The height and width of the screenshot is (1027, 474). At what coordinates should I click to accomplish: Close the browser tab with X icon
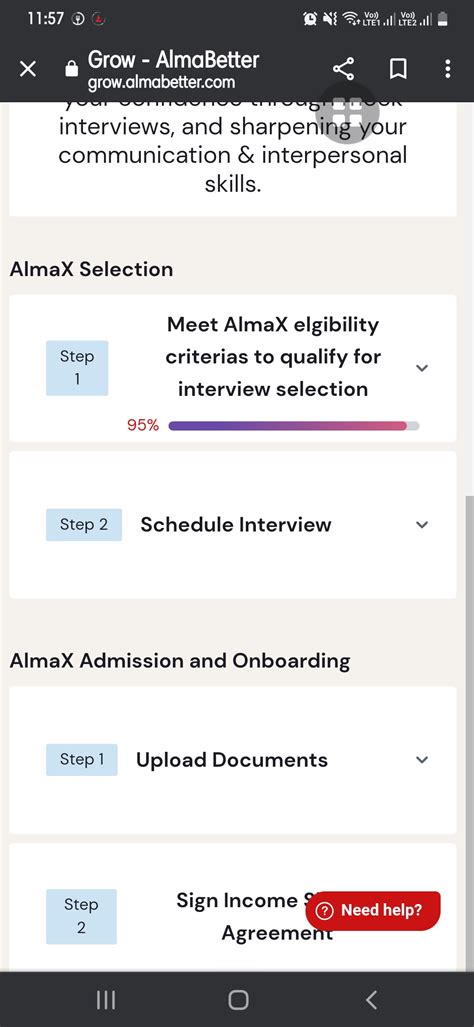click(27, 69)
